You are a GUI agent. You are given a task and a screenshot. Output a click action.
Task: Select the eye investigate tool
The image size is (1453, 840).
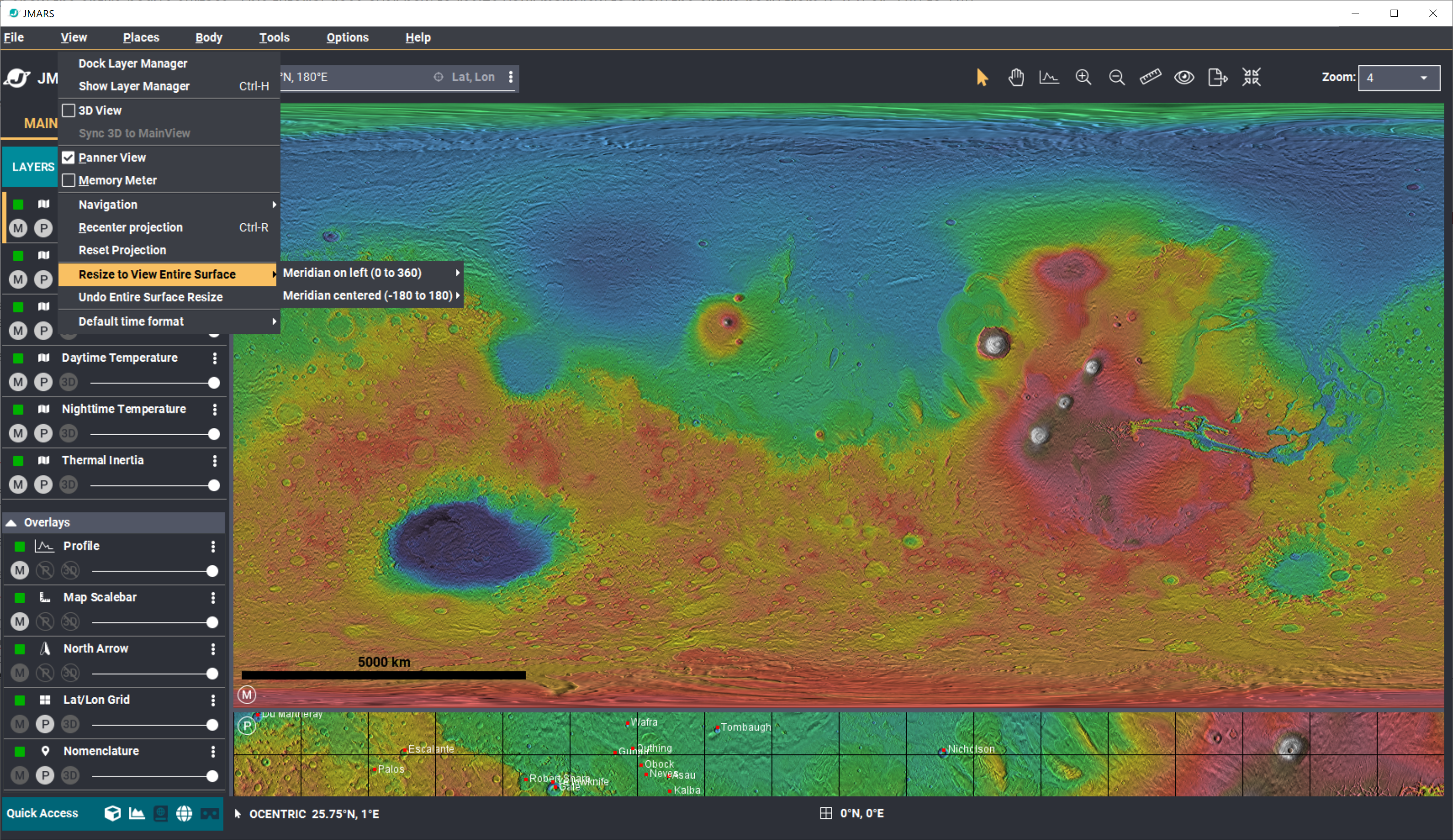[1184, 77]
